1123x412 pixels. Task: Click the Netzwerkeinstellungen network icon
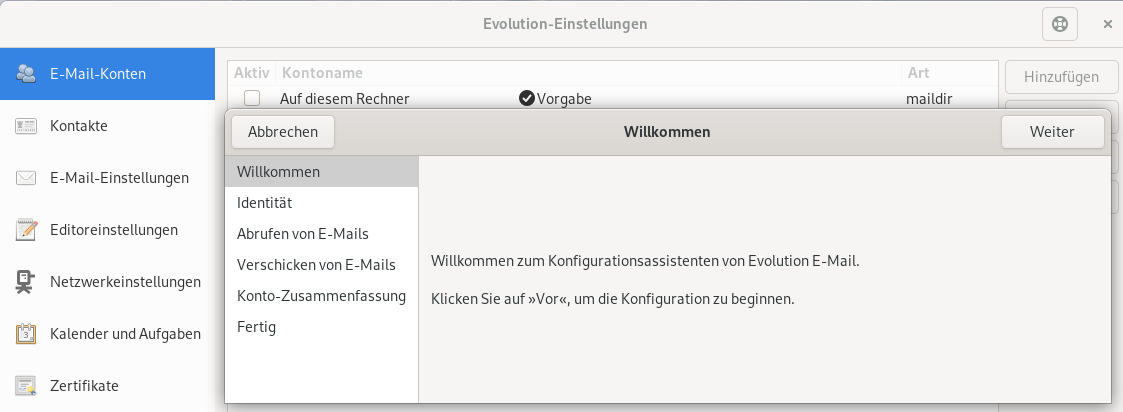[26, 282]
